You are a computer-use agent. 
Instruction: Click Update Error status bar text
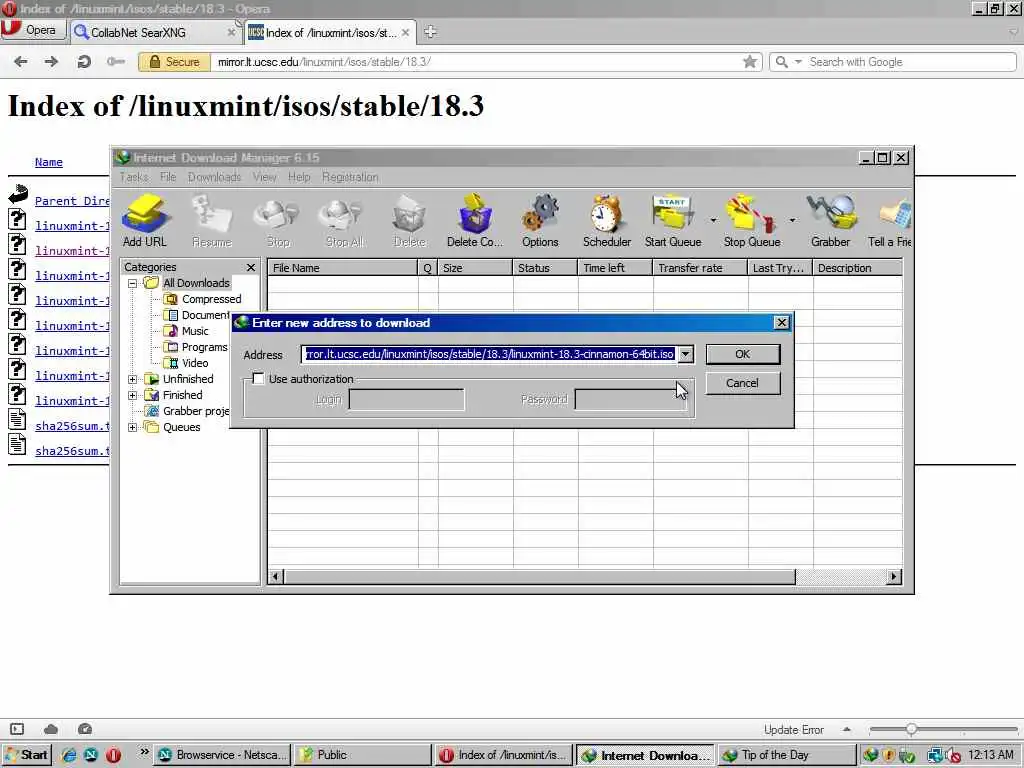[x=793, y=729]
